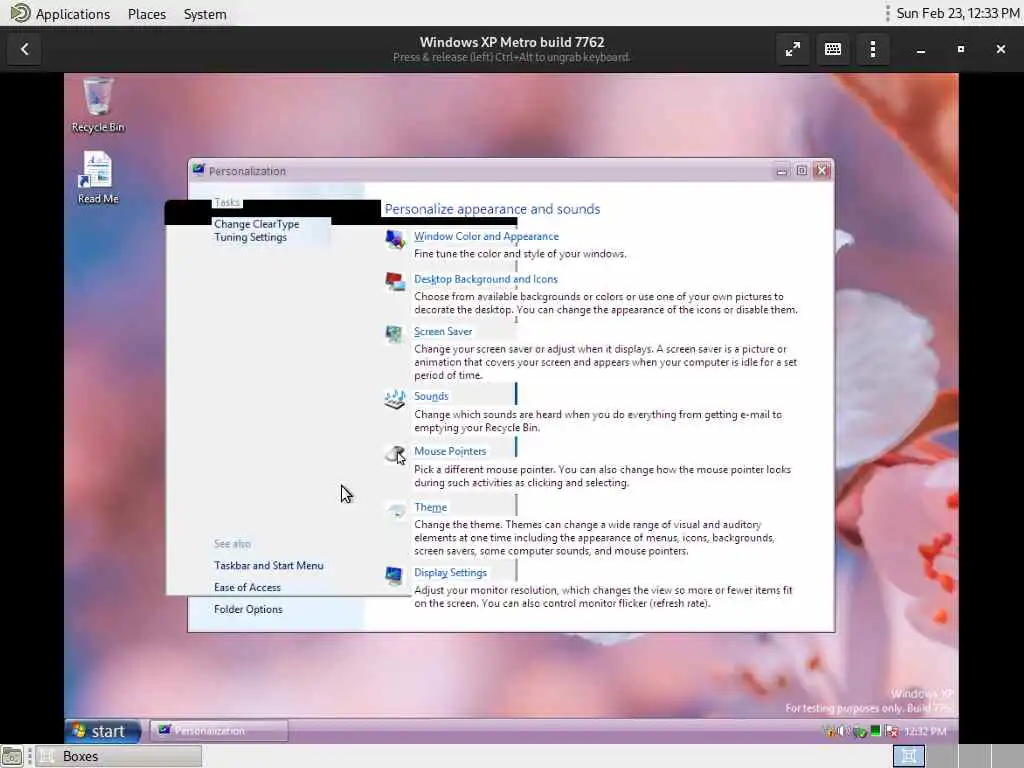1024x768 pixels.
Task: Open Desktop Background and Icons link
Action: tap(485, 279)
